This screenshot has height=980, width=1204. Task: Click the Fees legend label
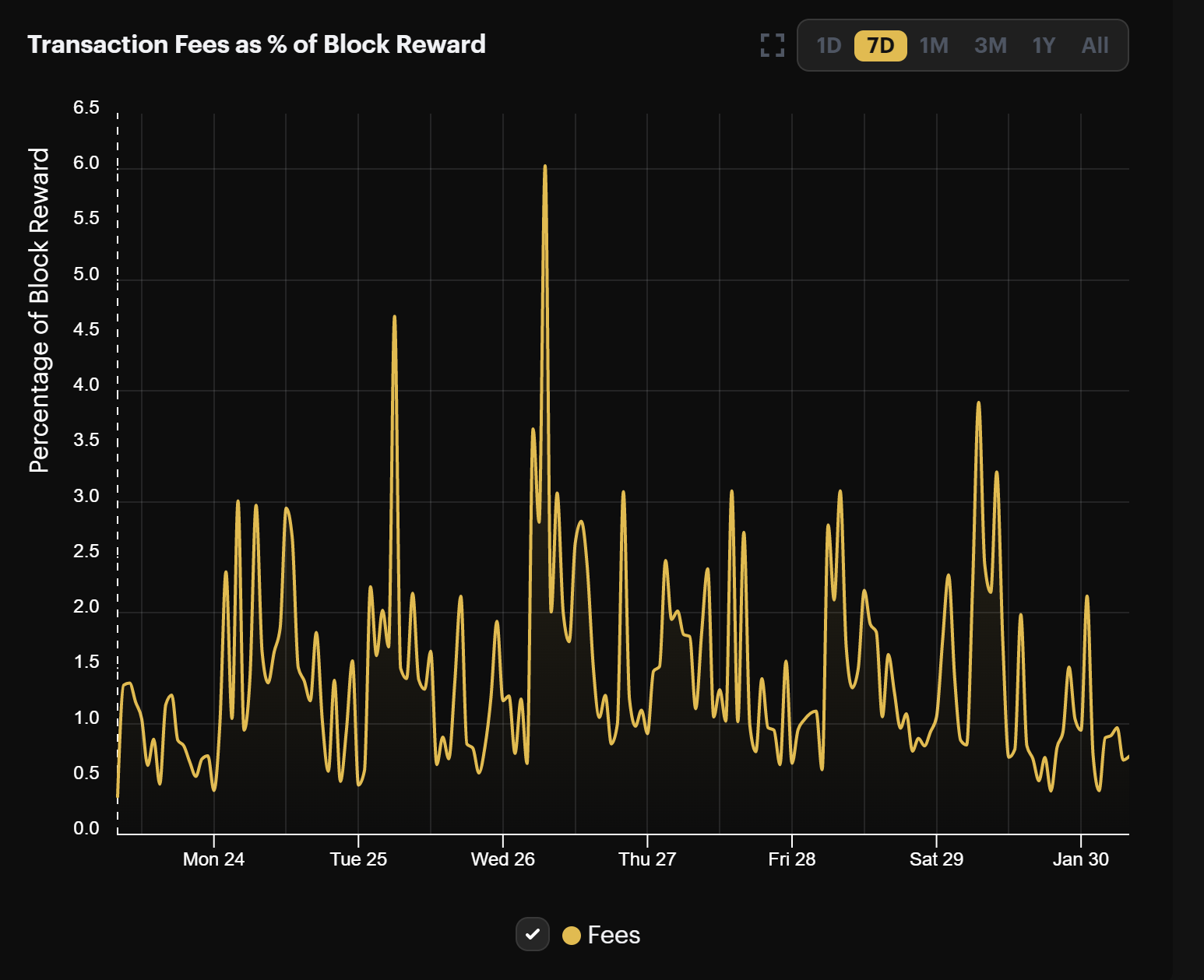614,935
